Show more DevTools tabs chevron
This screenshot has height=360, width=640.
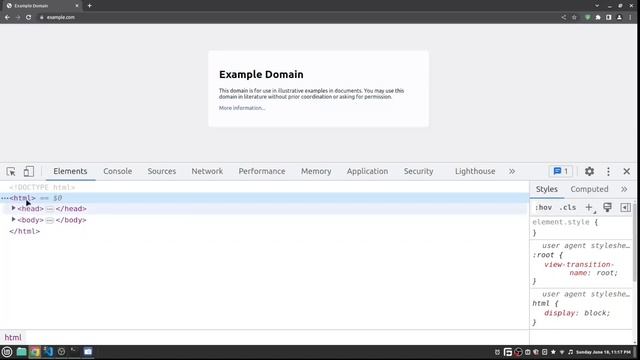[512, 171]
